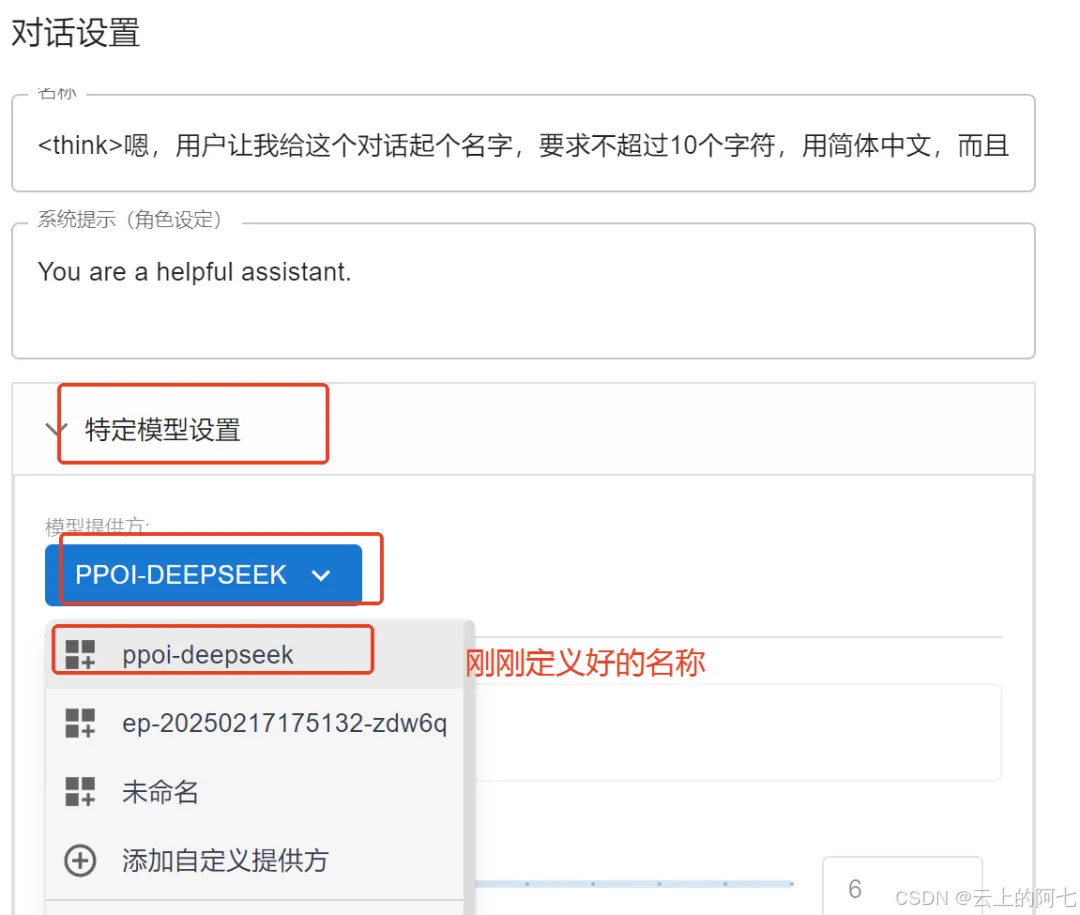This screenshot has height=915, width=1080.
Task: Click the slider track near value 6
Action: tap(634, 883)
